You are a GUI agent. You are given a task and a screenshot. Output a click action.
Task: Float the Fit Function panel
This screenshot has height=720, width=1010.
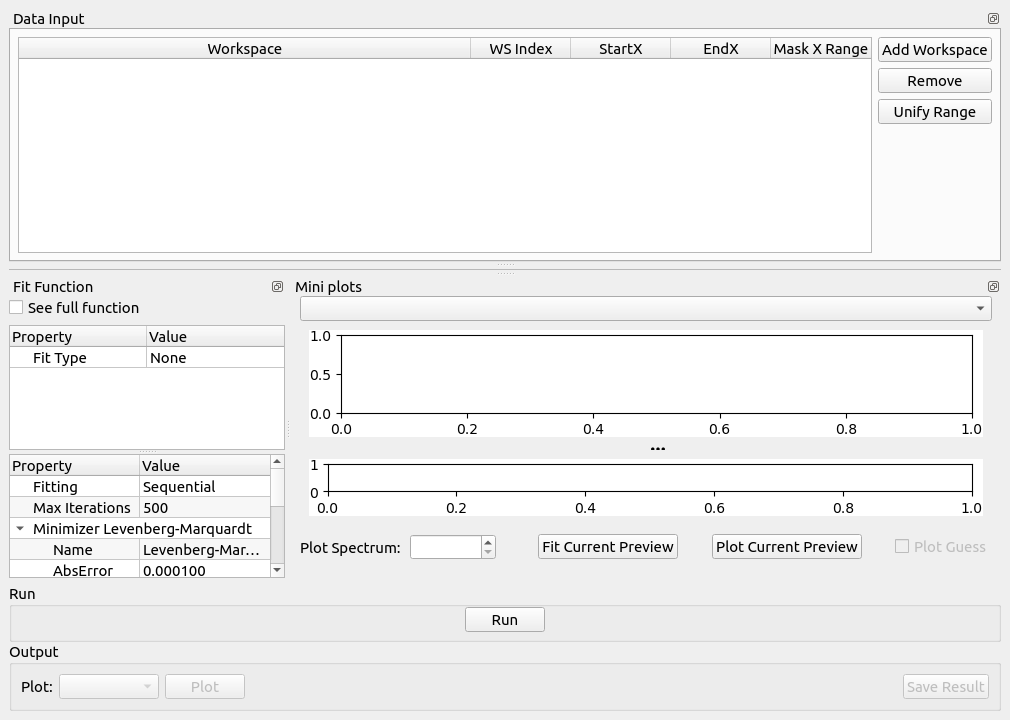[277, 287]
